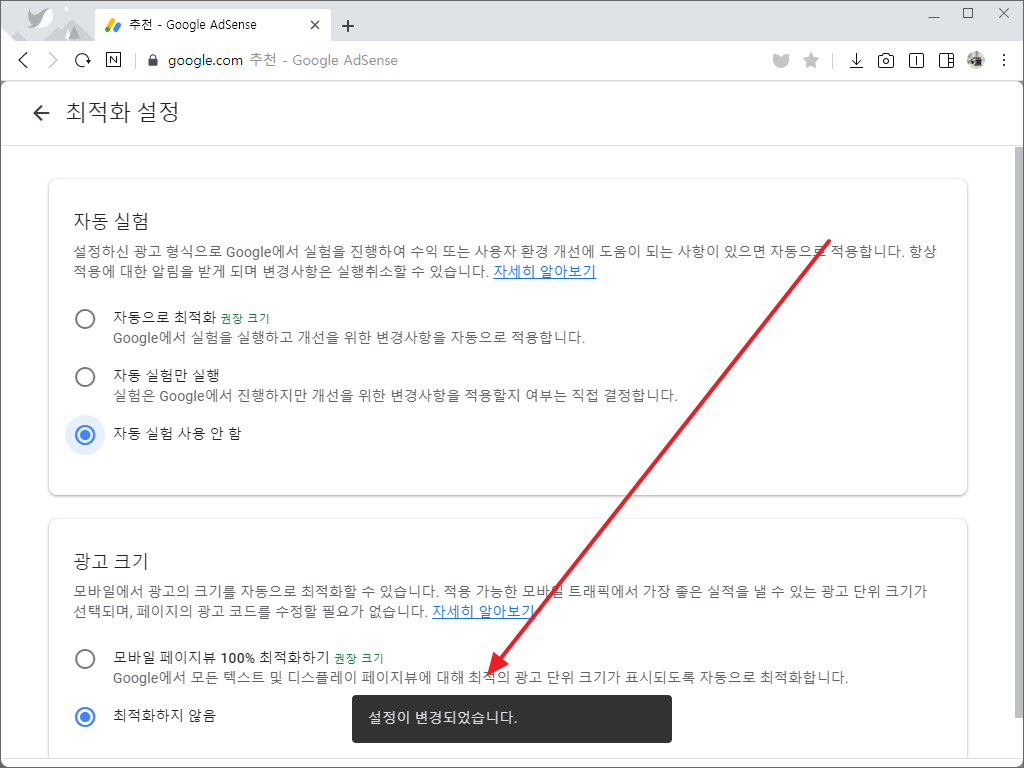Reload the AdSense page
Screen dimensions: 1024x768
pyautogui.click(x=83, y=61)
